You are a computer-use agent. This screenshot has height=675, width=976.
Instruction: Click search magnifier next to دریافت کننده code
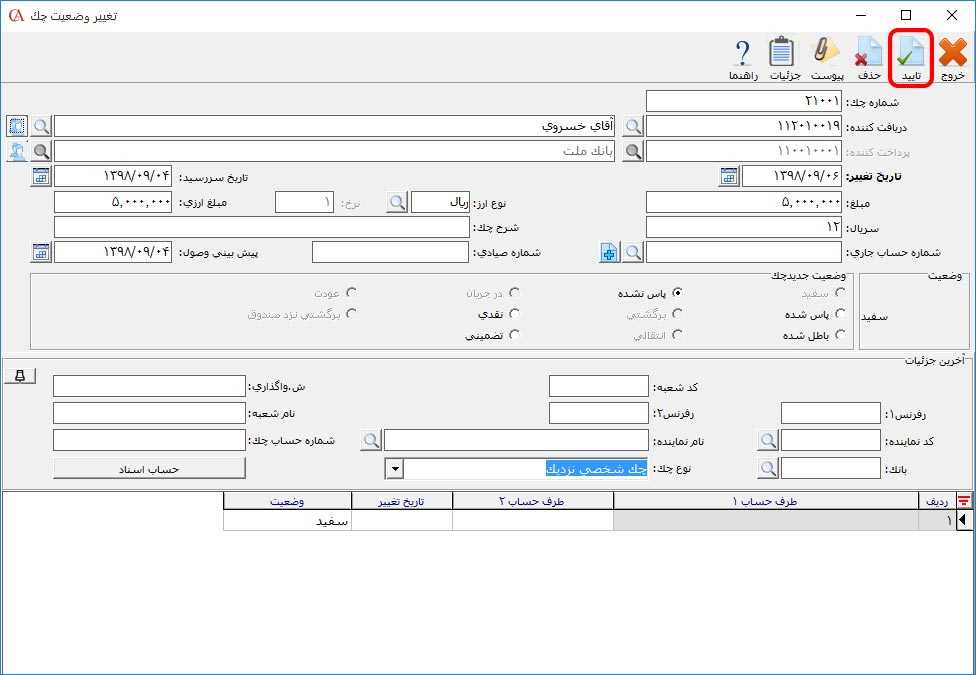point(632,126)
